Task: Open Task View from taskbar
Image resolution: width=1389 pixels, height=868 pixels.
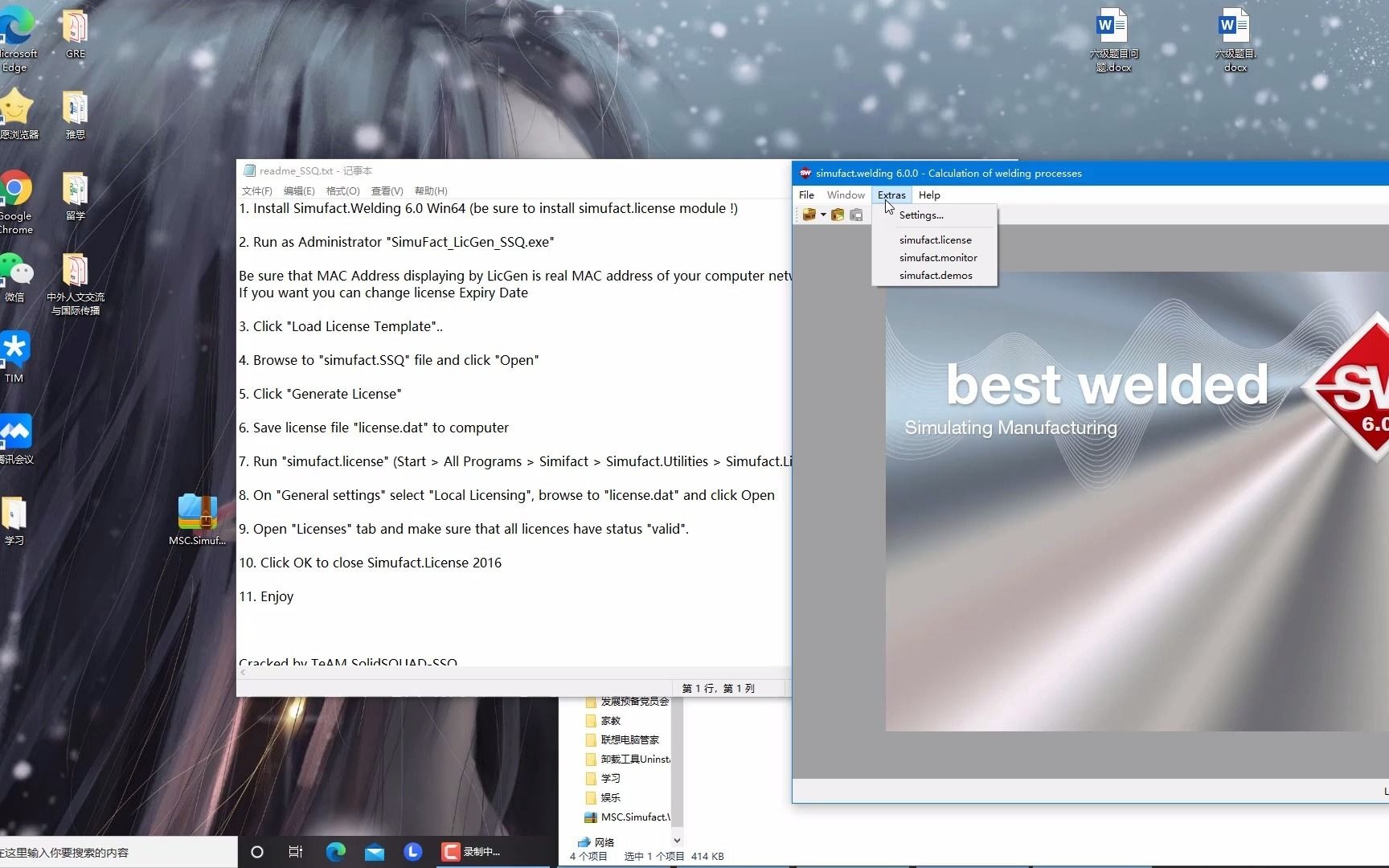Action: click(296, 852)
